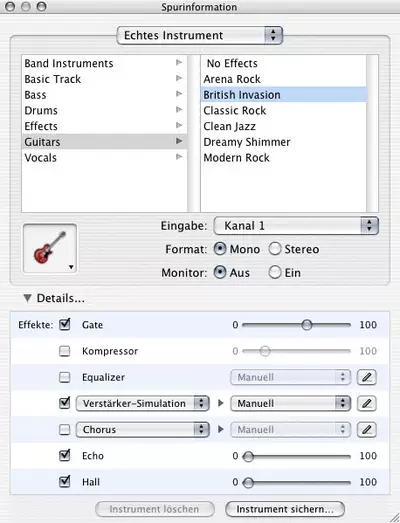Screen dimensions: 400x523
Task: Select the Mono format radio button
Action: (x=220, y=249)
